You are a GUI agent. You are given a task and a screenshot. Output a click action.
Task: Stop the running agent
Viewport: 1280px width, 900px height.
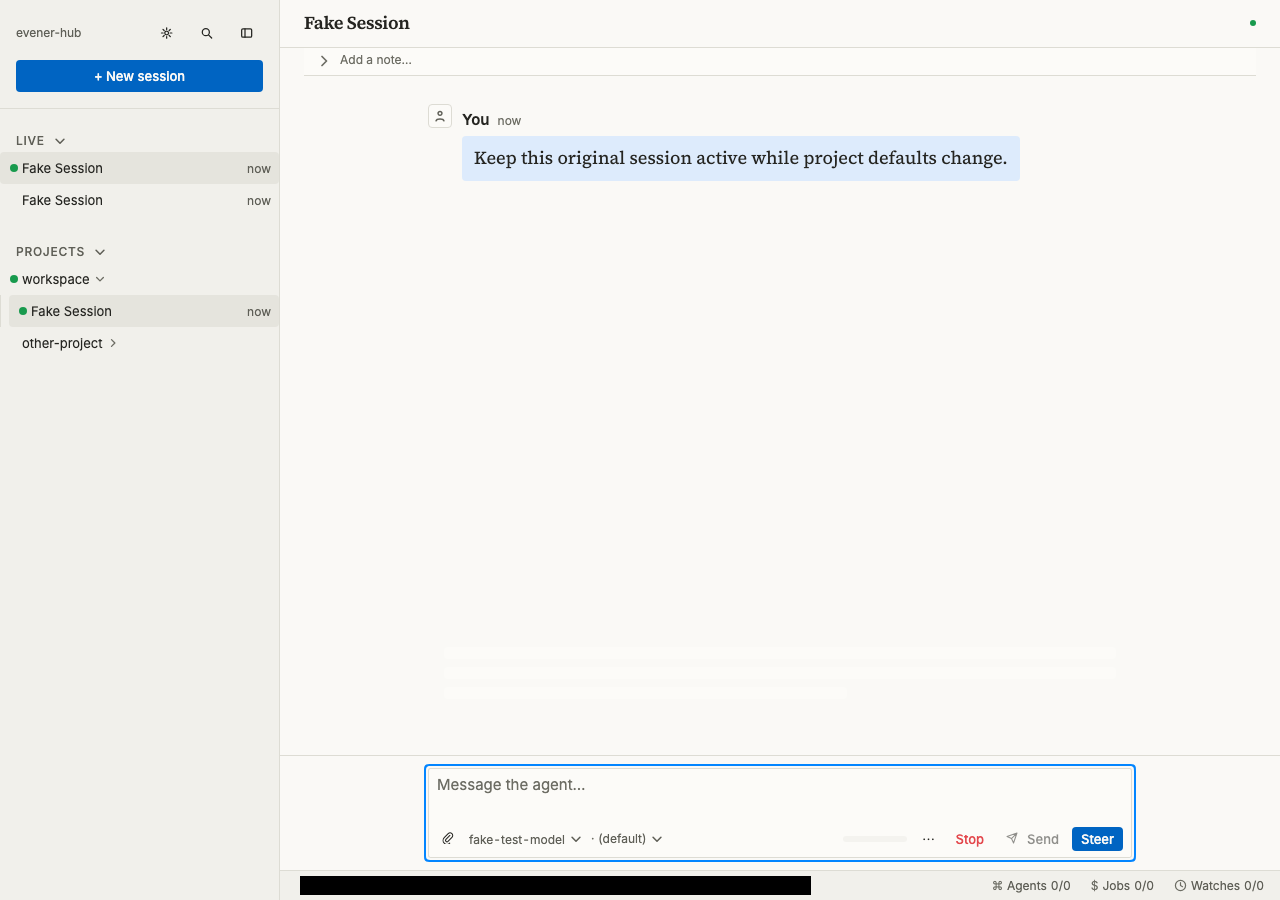click(969, 839)
